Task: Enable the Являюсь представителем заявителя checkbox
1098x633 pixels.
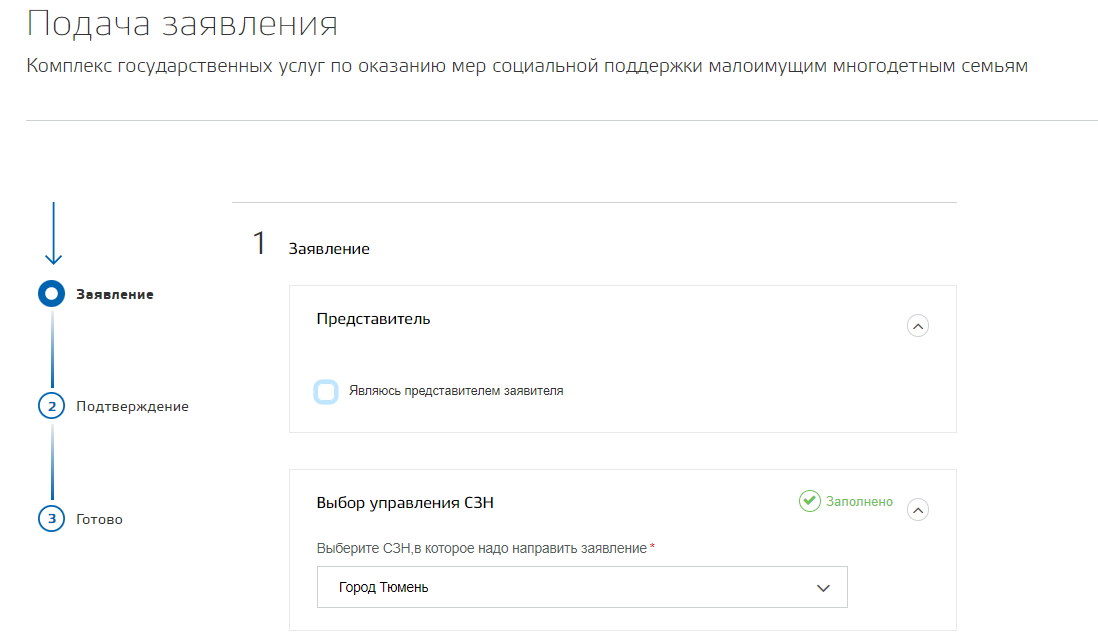Action: pos(326,391)
